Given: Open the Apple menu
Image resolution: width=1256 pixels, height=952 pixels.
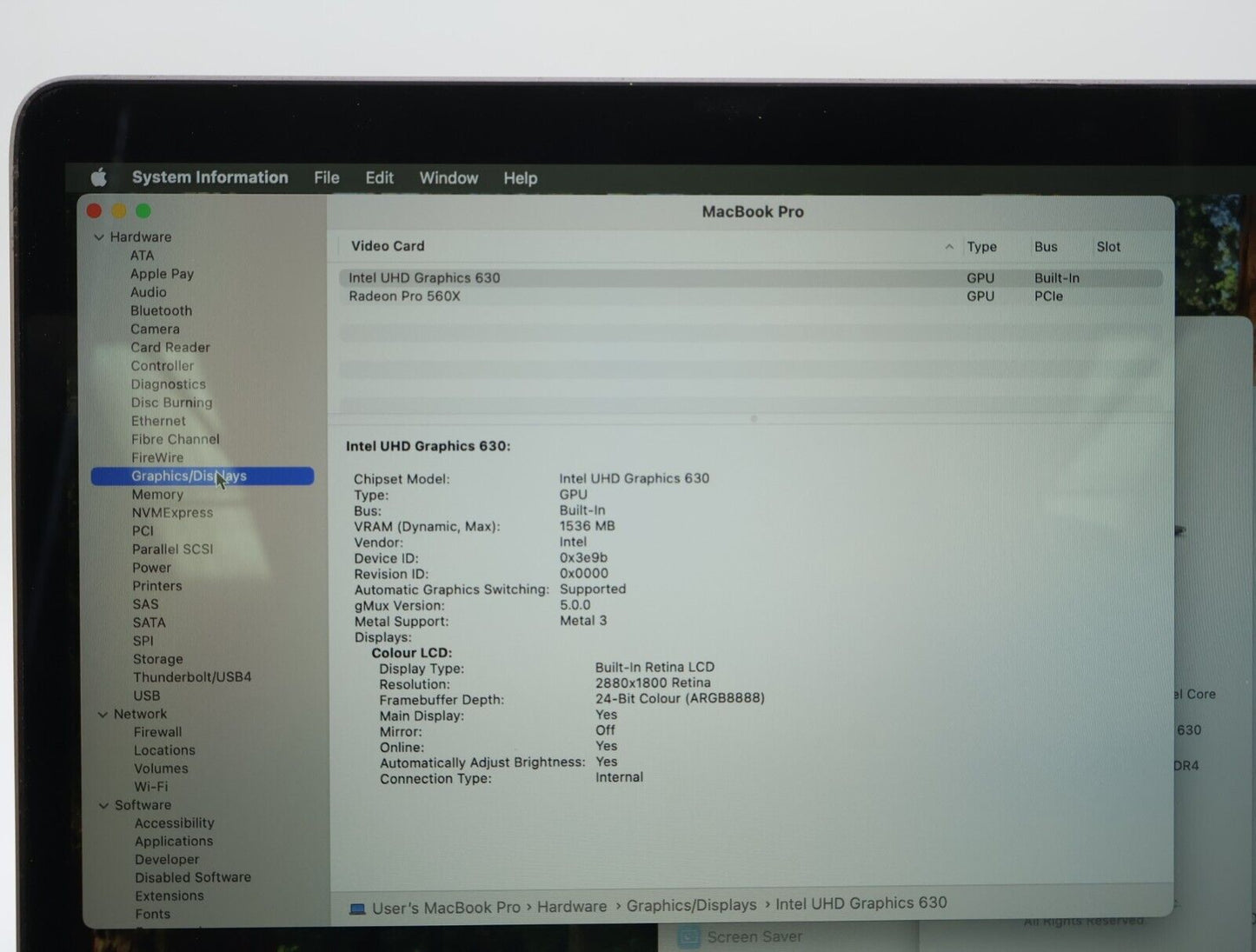Looking at the screenshot, I should (98, 177).
